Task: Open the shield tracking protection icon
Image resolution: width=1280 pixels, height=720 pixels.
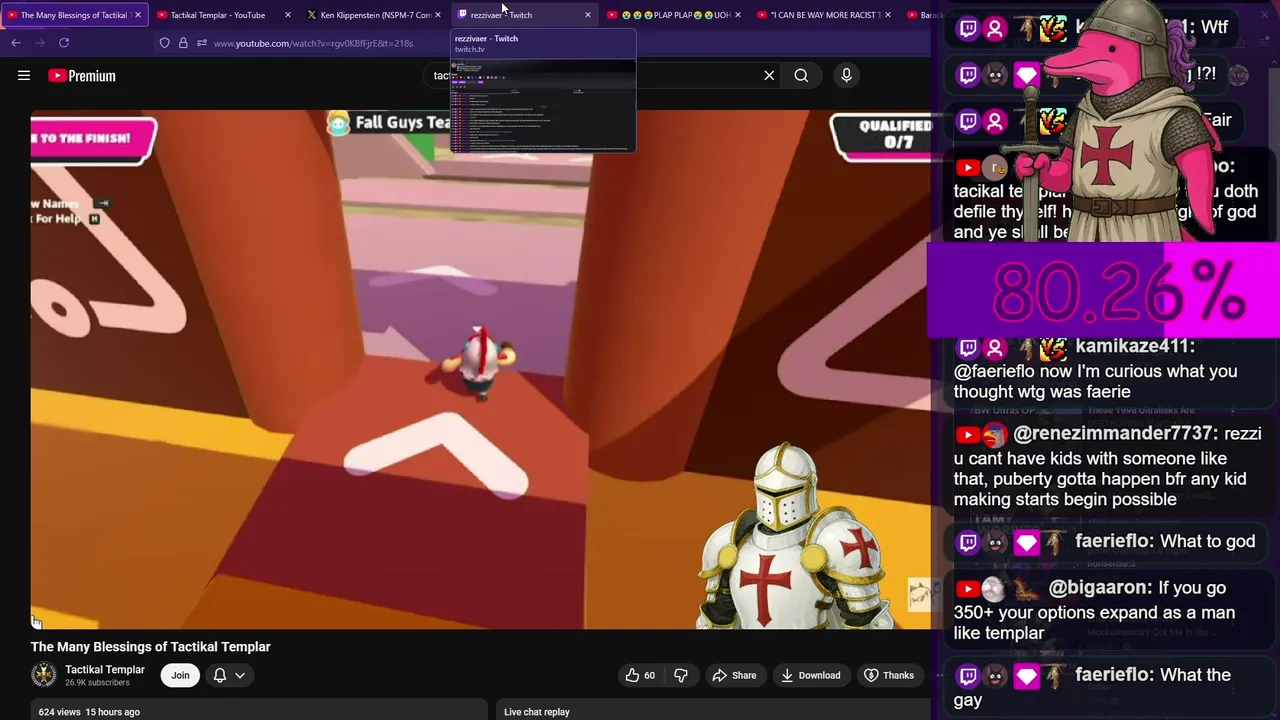Action: (165, 43)
